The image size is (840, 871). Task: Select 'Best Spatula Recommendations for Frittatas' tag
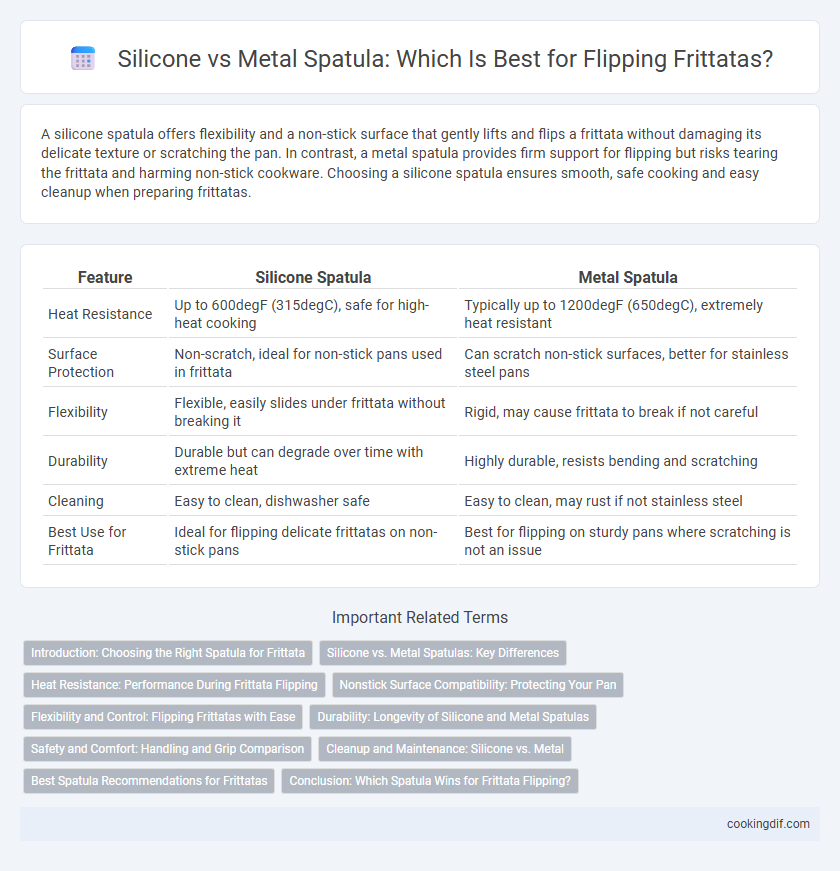click(x=149, y=780)
